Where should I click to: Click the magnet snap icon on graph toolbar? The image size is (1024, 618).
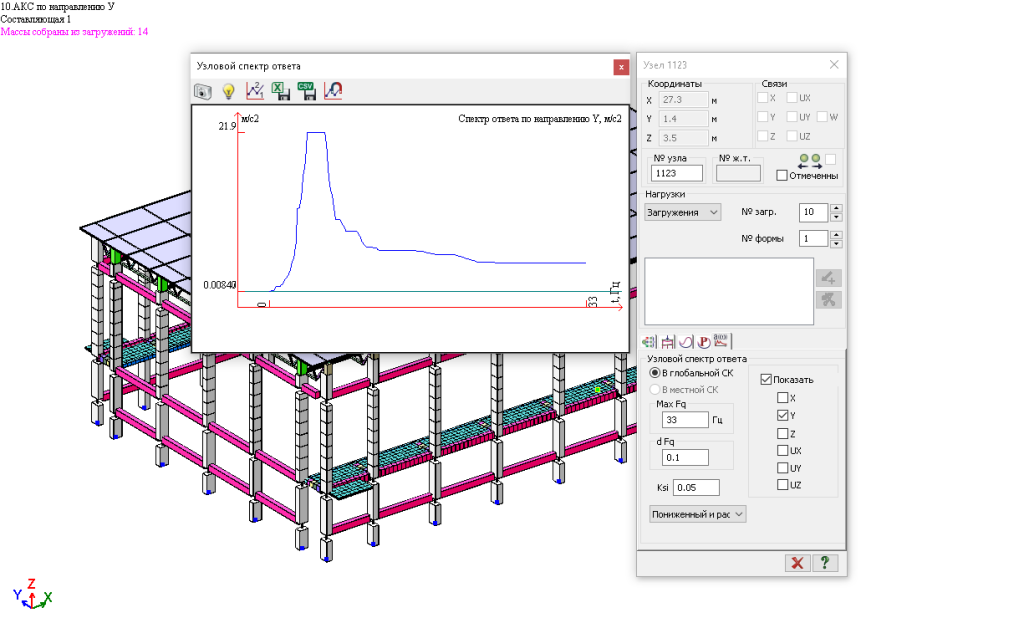click(x=333, y=91)
